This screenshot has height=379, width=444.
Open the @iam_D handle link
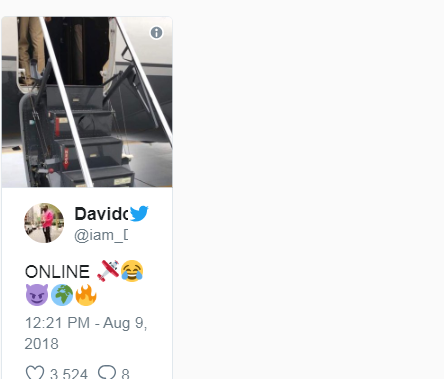click(101, 235)
